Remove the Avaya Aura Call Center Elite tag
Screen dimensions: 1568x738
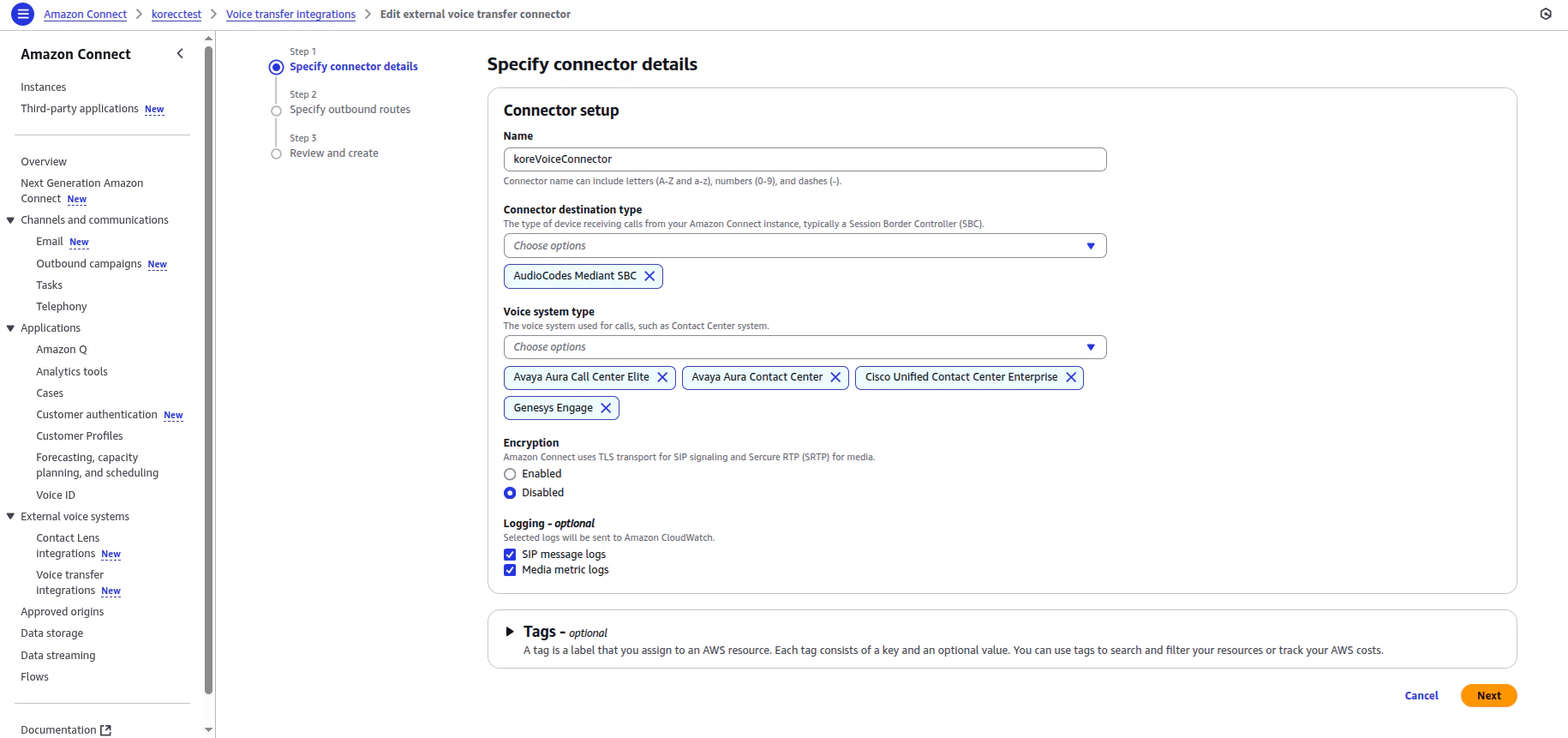tap(662, 377)
